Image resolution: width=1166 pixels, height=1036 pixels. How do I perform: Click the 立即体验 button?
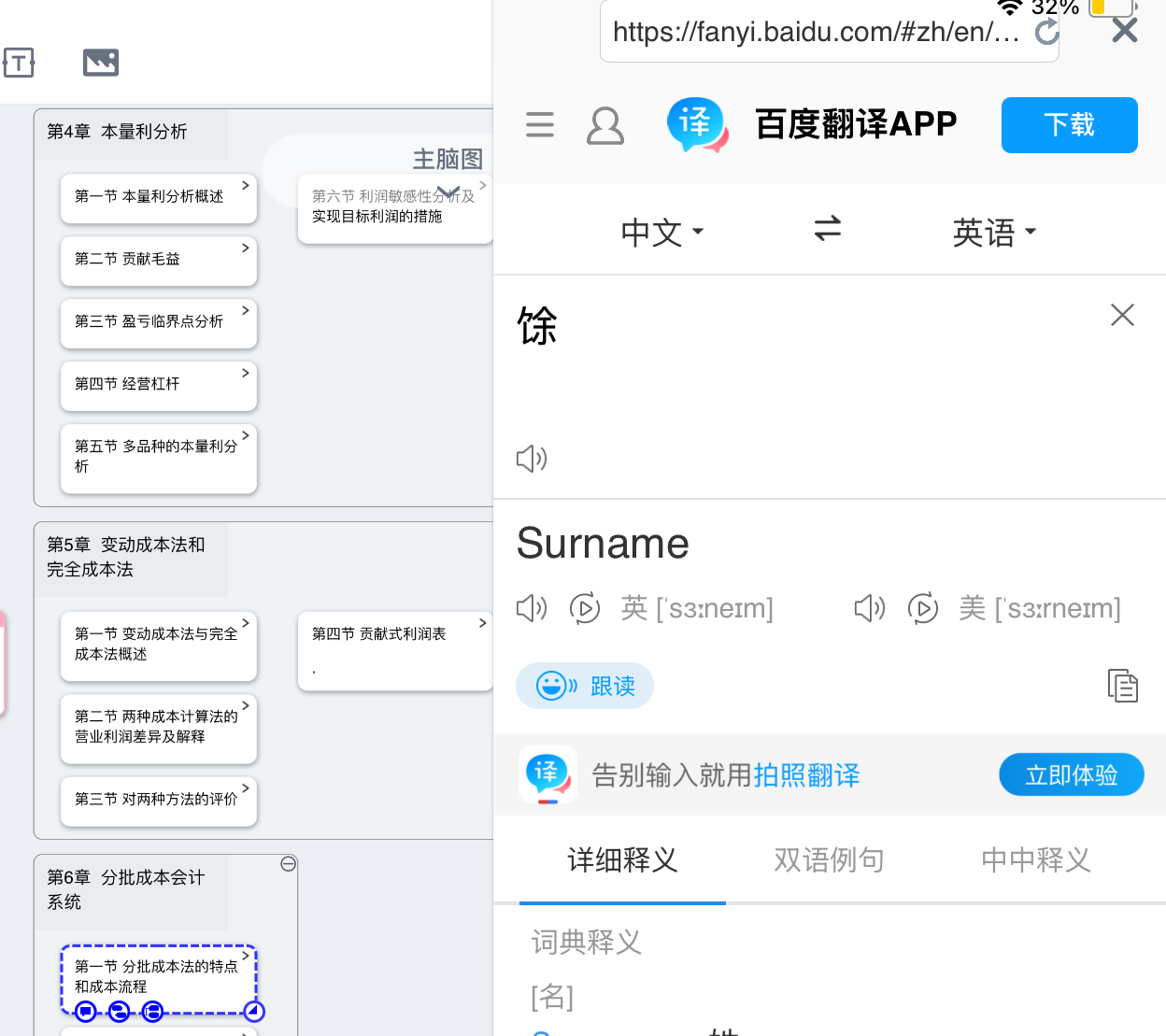pos(1072,774)
